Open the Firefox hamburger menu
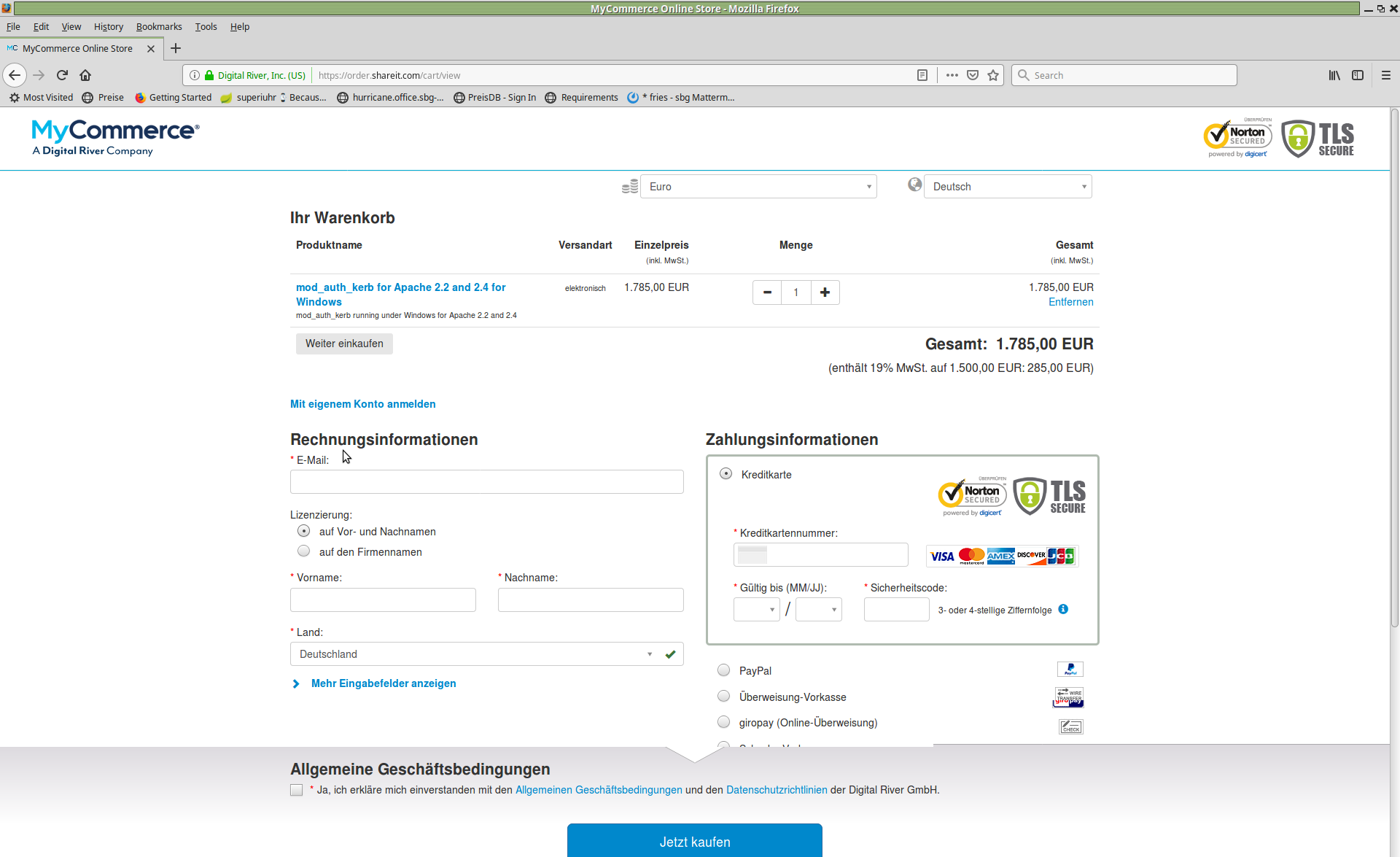The height and width of the screenshot is (857, 1400). (1386, 75)
